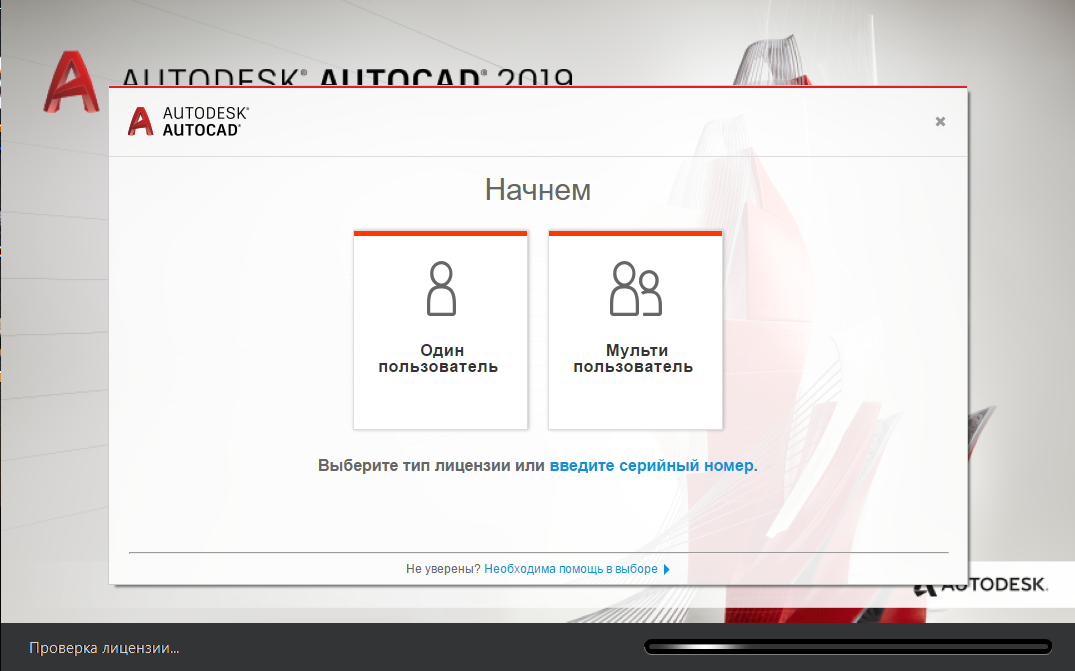Select the Мульти пользователь license card
This screenshot has height=671, width=1075.
(x=636, y=330)
